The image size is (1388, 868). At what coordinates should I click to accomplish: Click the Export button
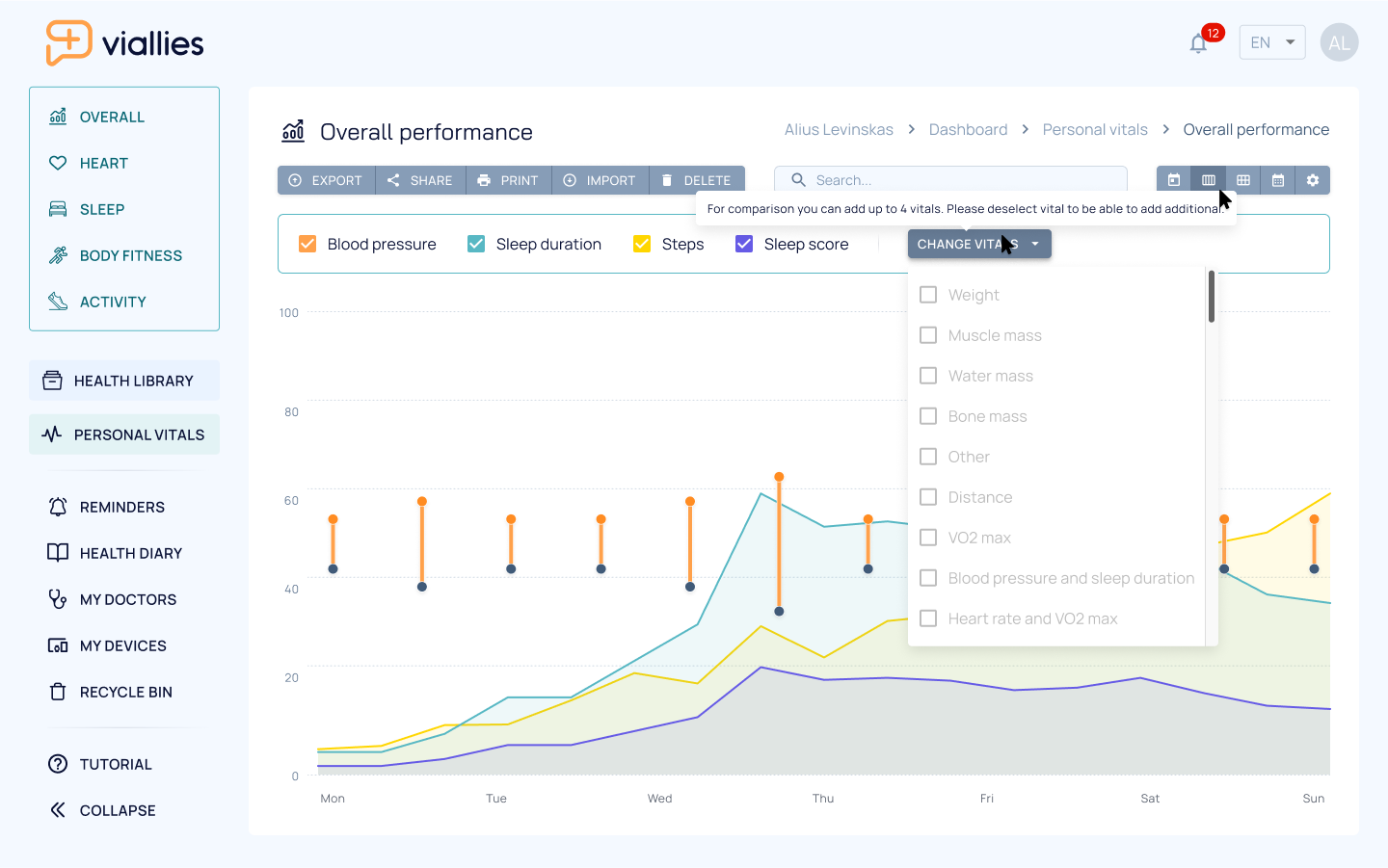(x=326, y=180)
